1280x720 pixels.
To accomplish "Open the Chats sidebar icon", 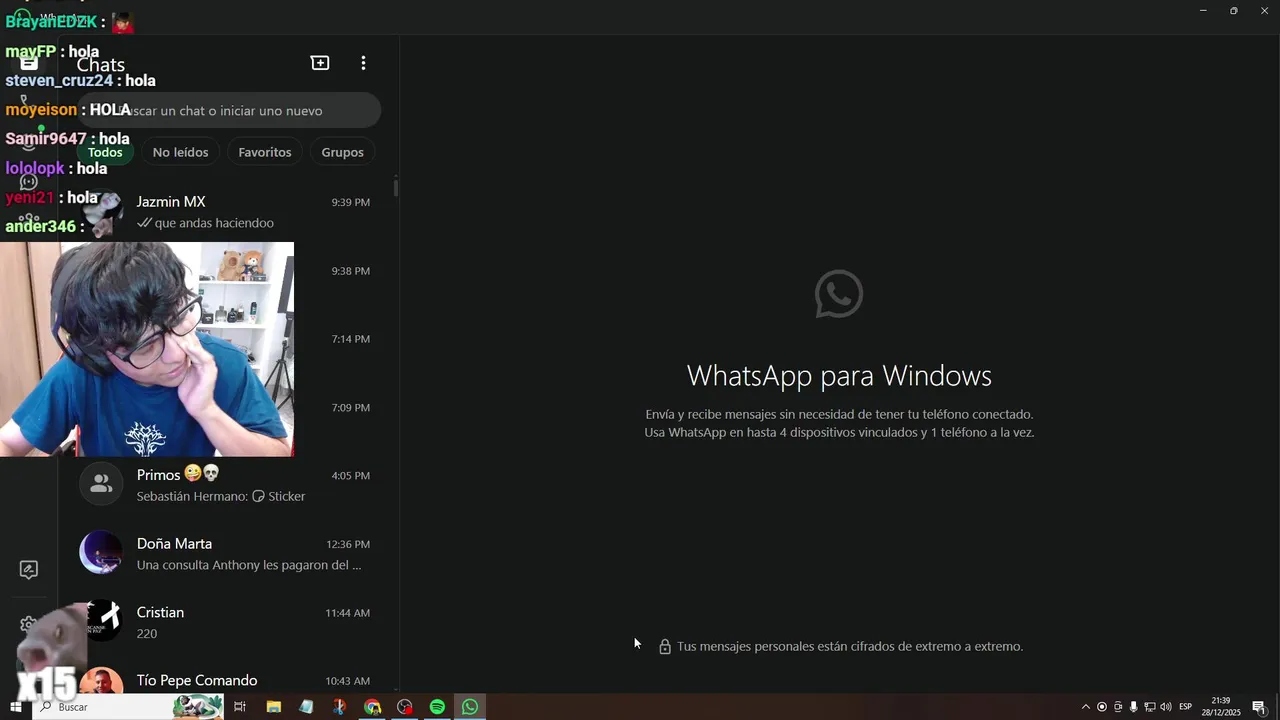I will (29, 63).
